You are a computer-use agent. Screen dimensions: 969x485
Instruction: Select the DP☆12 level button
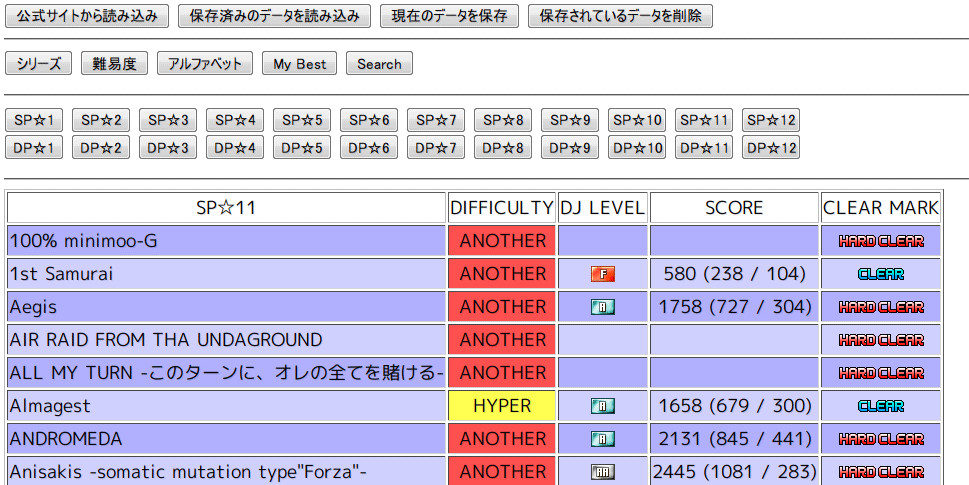(771, 147)
